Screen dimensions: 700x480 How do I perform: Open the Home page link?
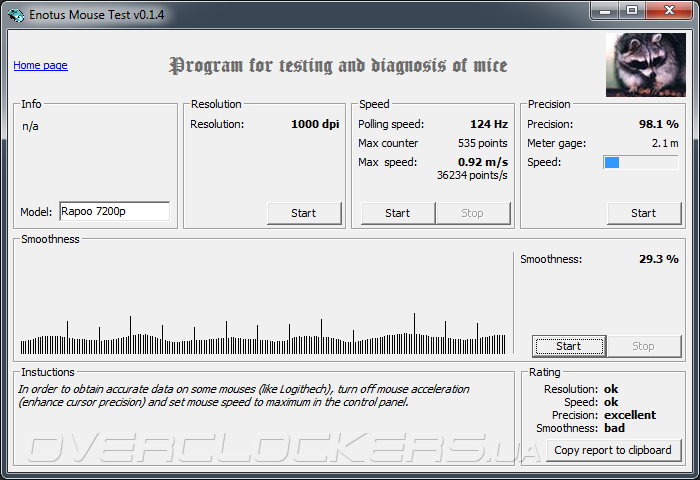(x=40, y=65)
